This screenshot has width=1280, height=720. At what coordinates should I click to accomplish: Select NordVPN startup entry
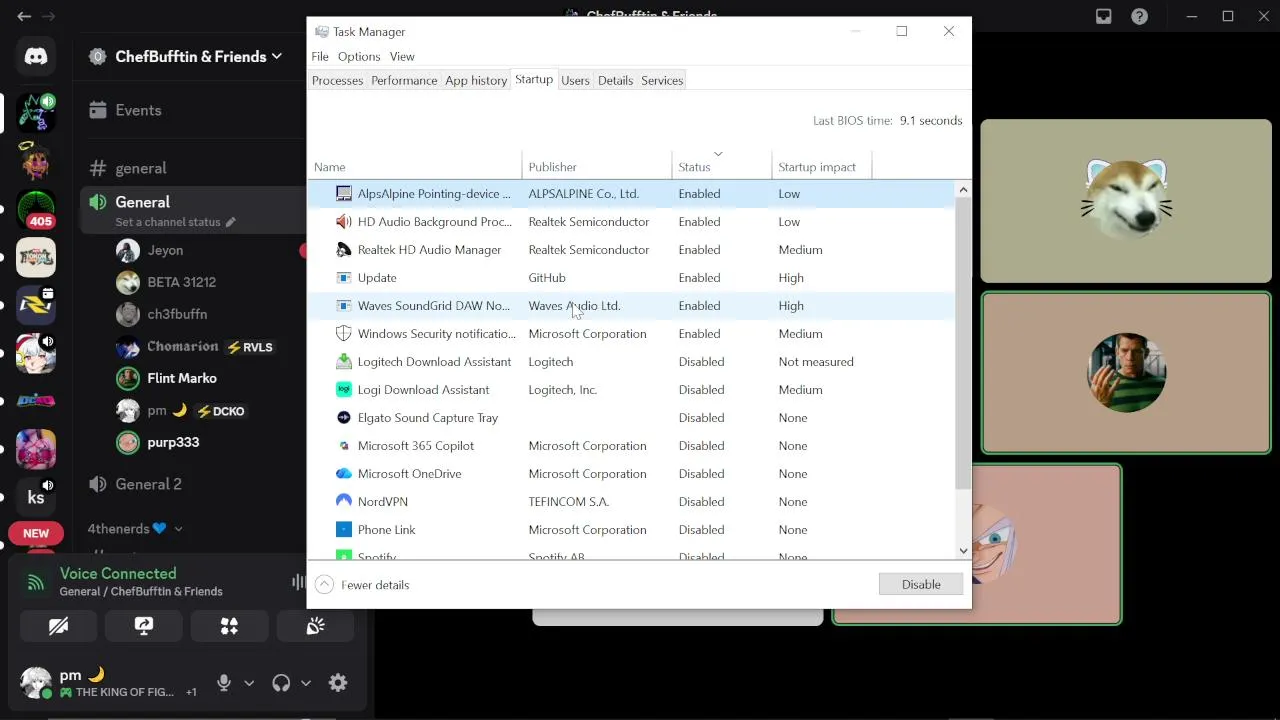(x=631, y=502)
